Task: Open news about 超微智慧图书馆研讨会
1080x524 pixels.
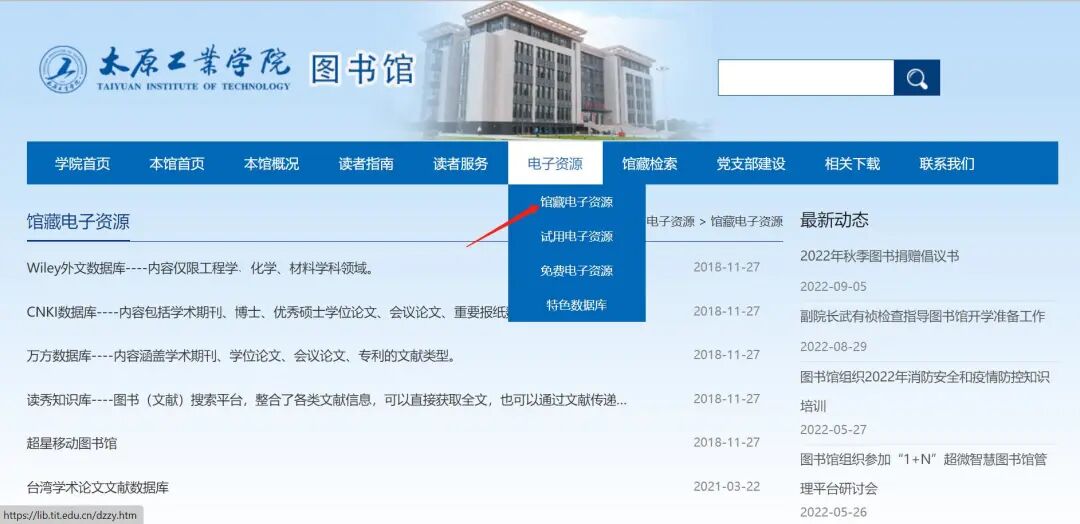Action: pyautogui.click(x=924, y=474)
